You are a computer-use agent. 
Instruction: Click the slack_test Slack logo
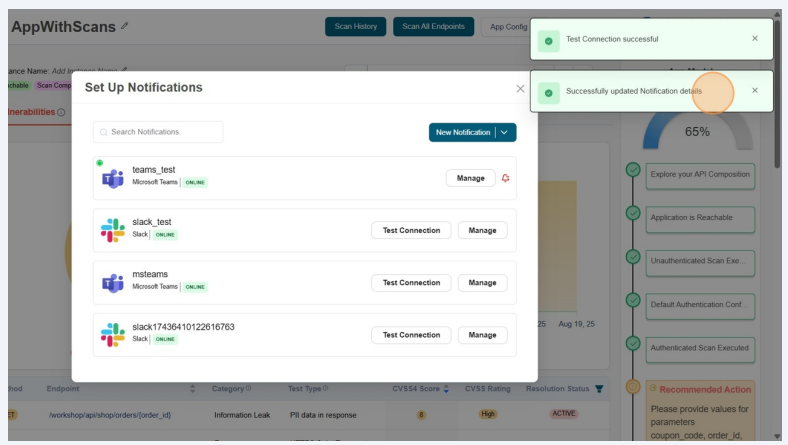pos(113,230)
